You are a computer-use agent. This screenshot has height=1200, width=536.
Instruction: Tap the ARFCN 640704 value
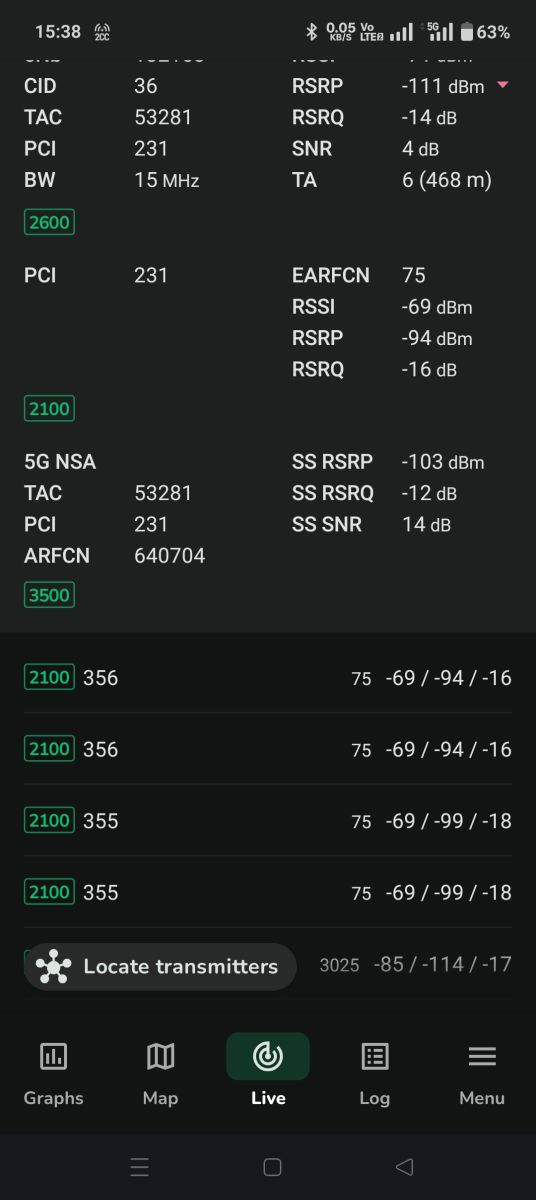(x=170, y=555)
